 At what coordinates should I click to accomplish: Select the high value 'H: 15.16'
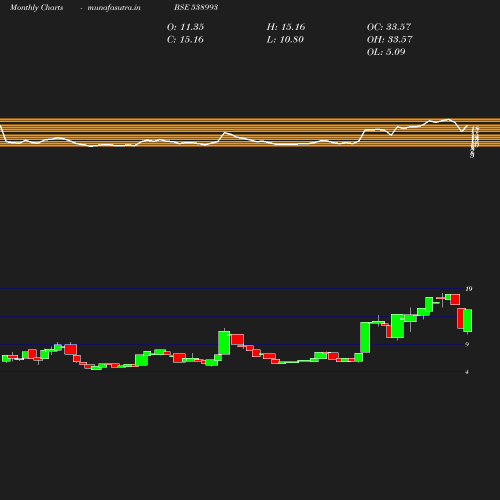pyautogui.click(x=286, y=27)
